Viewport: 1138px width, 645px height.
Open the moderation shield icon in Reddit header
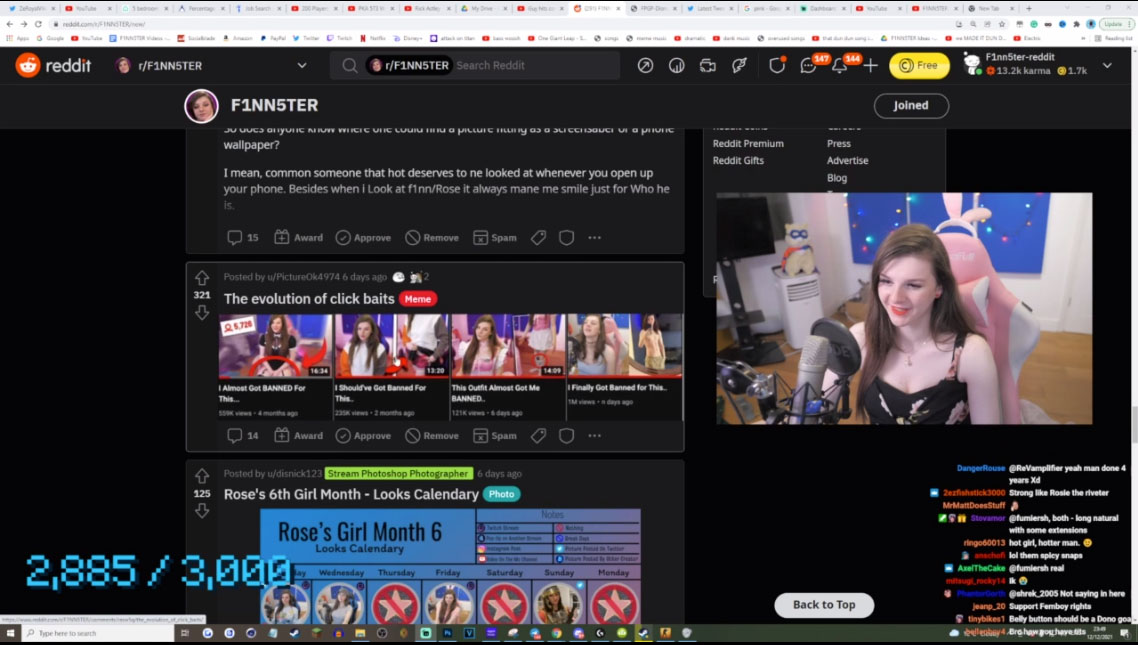pos(777,65)
